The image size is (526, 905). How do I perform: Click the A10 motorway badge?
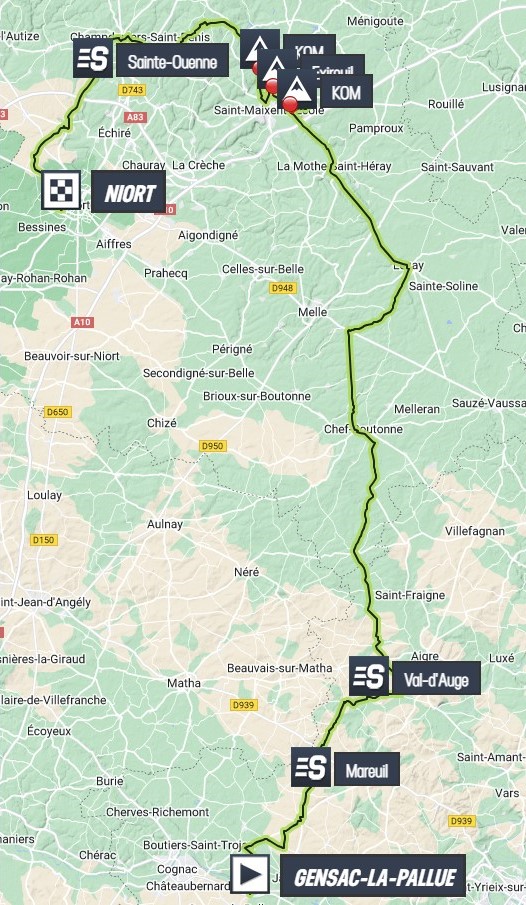83,322
